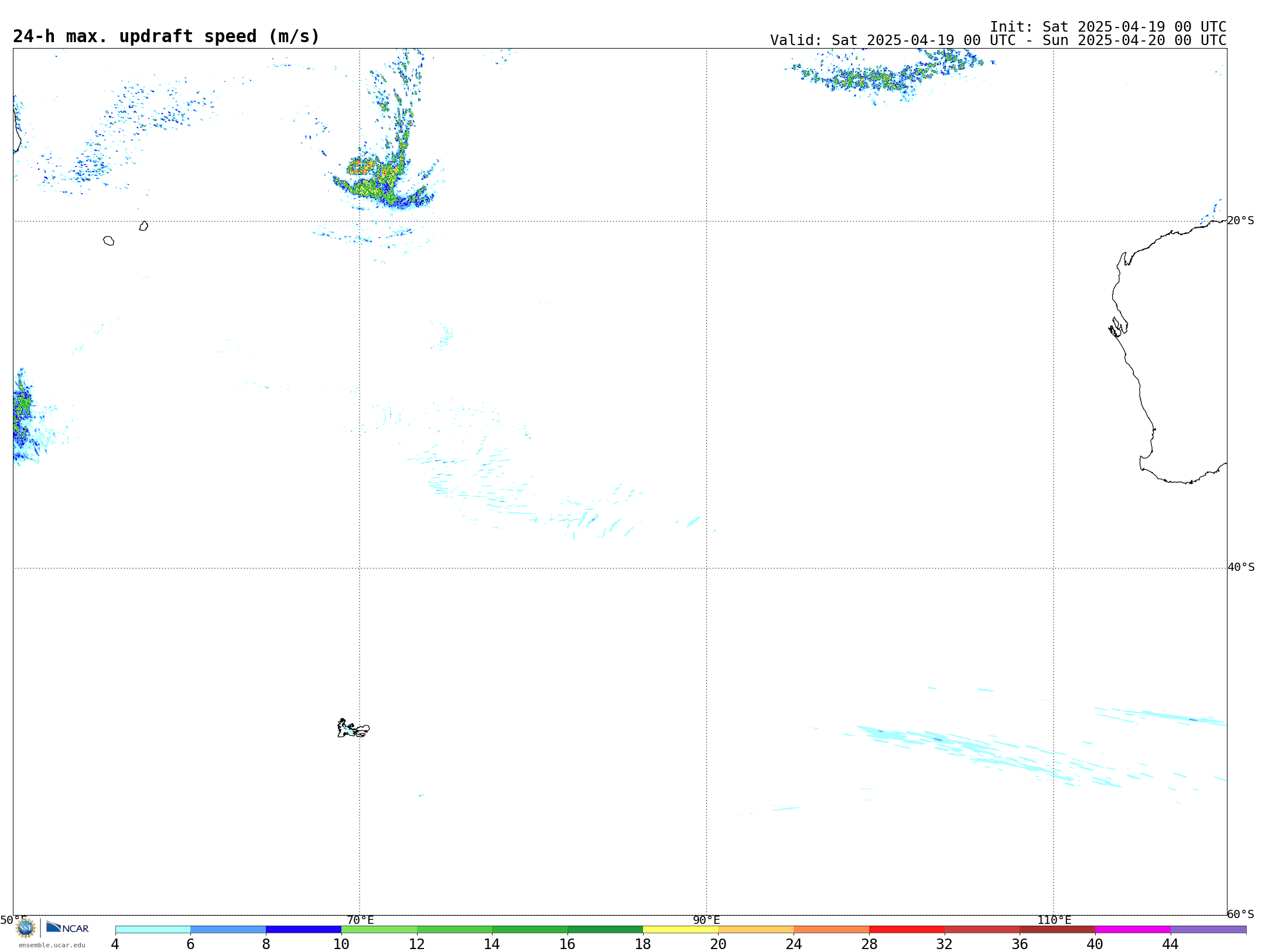Click the magenta 40-44 color swatch
1265x952 pixels.
pyautogui.click(x=1133, y=930)
